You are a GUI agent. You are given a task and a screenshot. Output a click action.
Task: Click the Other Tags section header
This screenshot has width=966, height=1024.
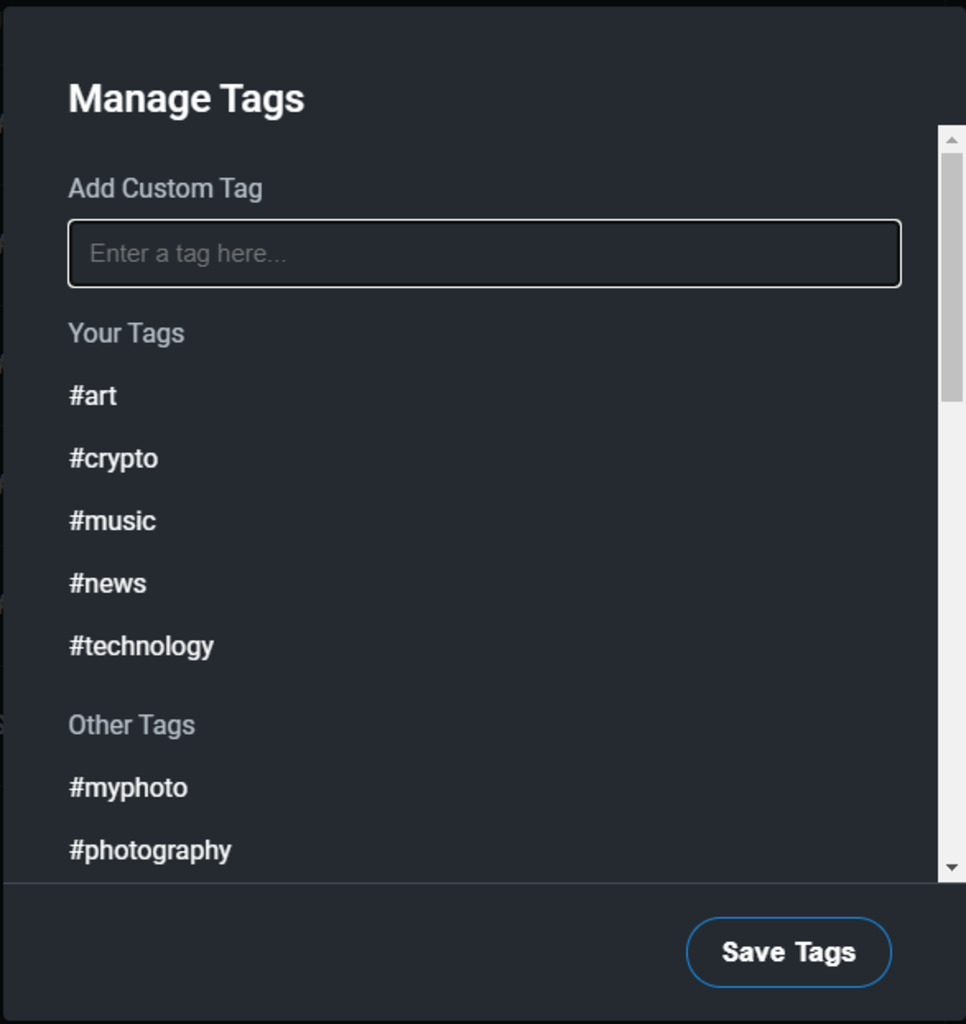click(x=131, y=725)
